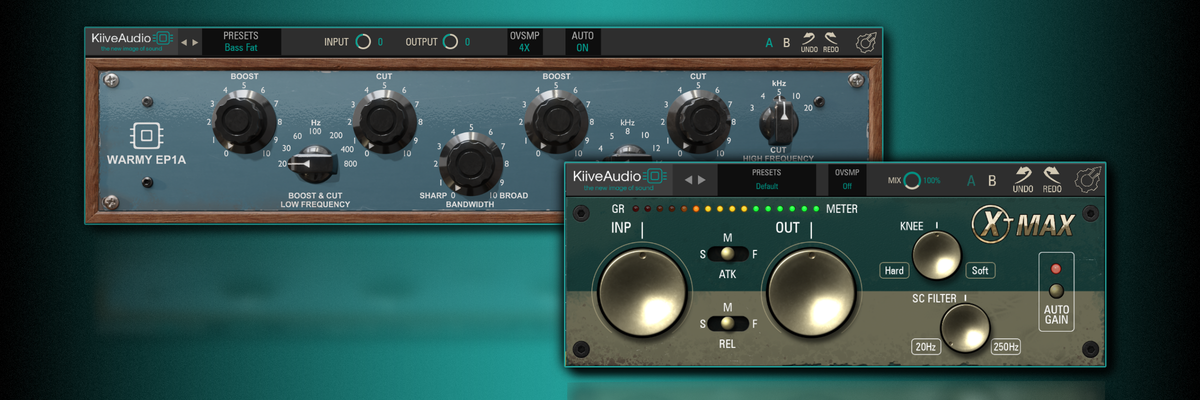Undo last change in Warmy EP1A
This screenshot has height=400, width=1200.
point(809,42)
